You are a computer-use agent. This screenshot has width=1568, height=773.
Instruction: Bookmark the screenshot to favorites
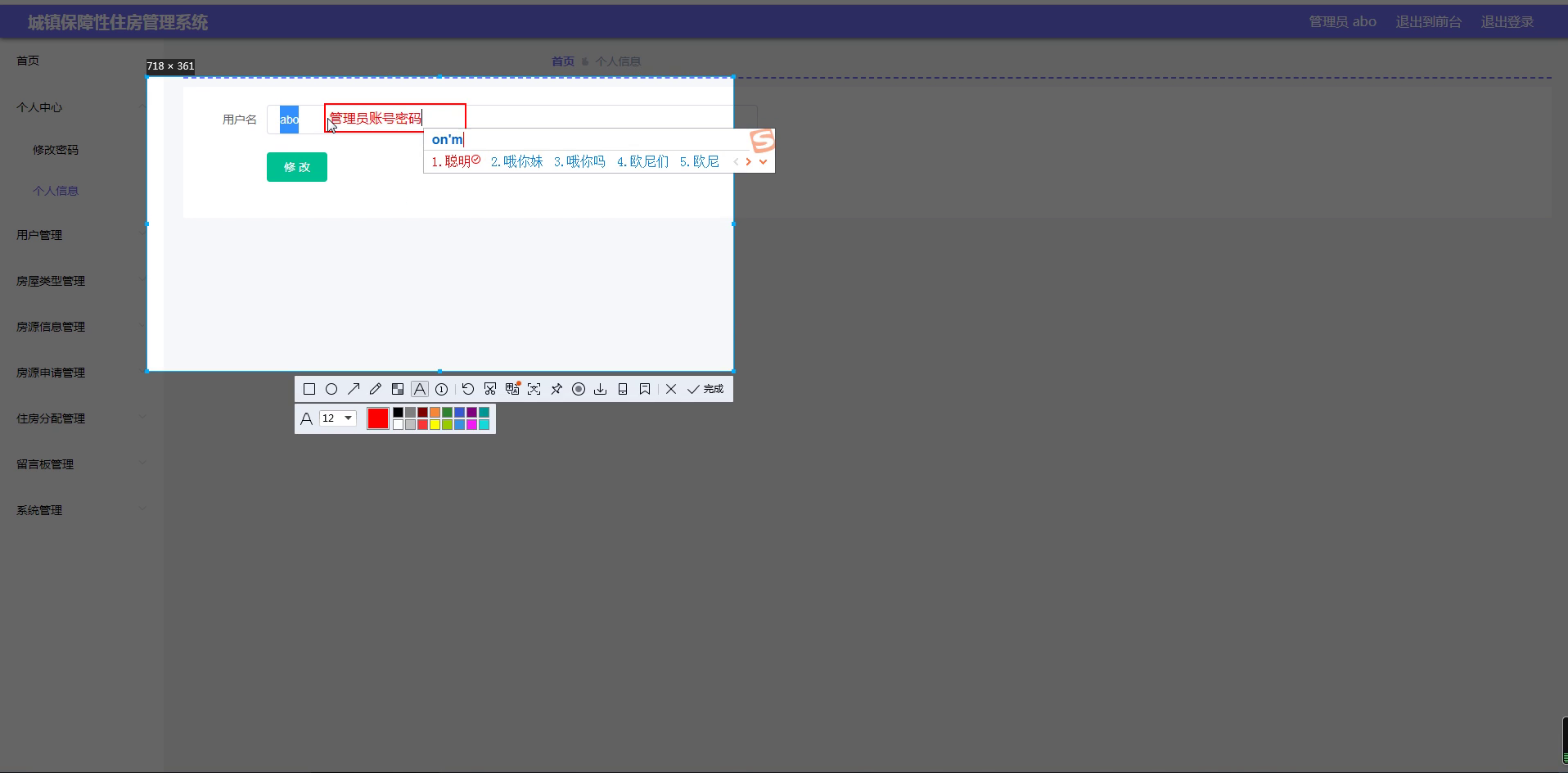(x=645, y=389)
